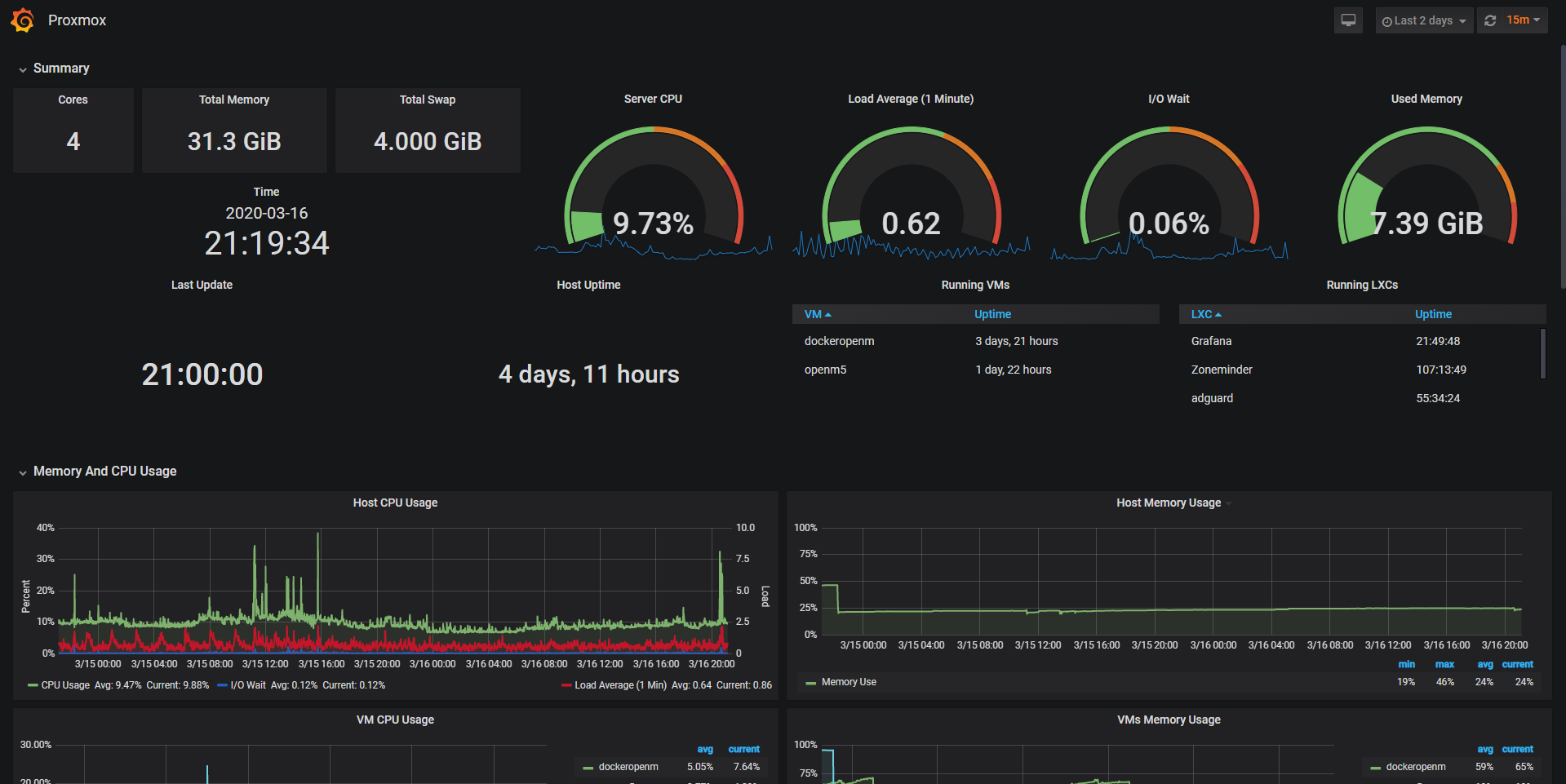
Task: Open the Host Memory Usage panel menu
Action: coord(1228,503)
